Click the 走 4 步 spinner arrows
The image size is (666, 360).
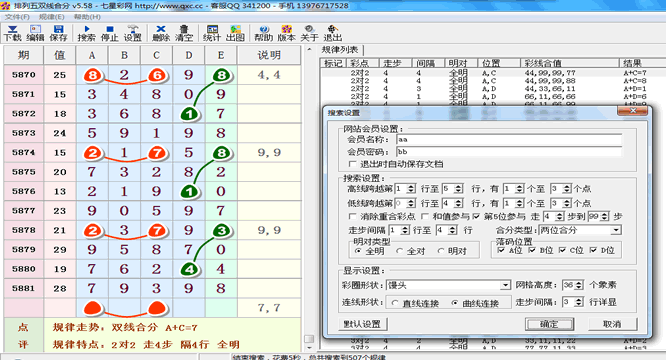(x=559, y=217)
